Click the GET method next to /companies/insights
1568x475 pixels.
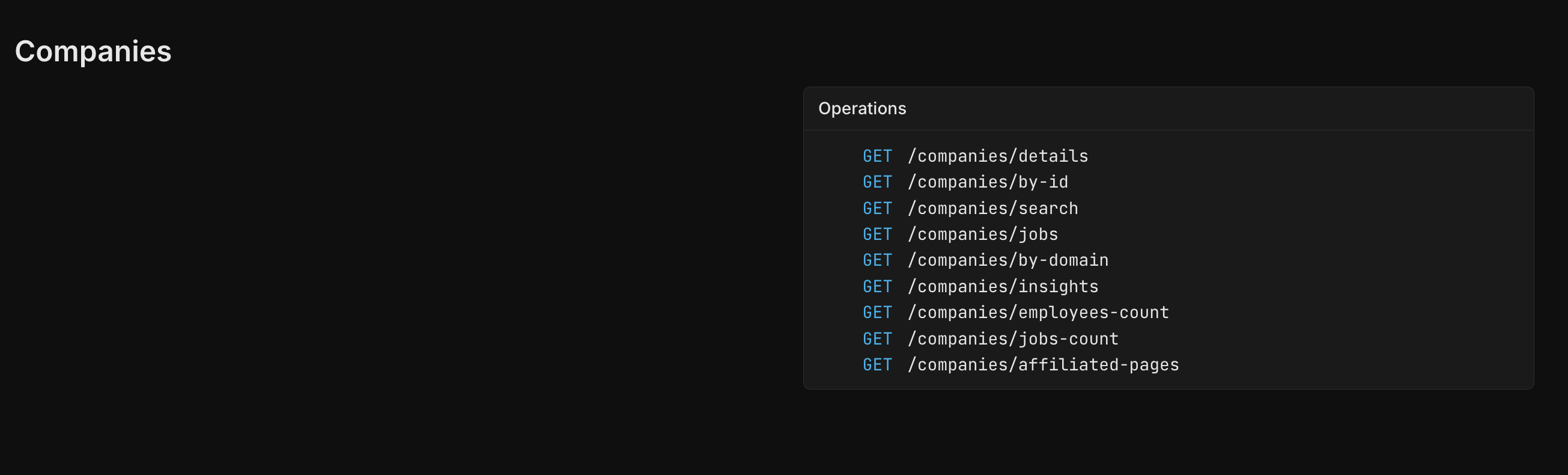pyautogui.click(x=877, y=287)
